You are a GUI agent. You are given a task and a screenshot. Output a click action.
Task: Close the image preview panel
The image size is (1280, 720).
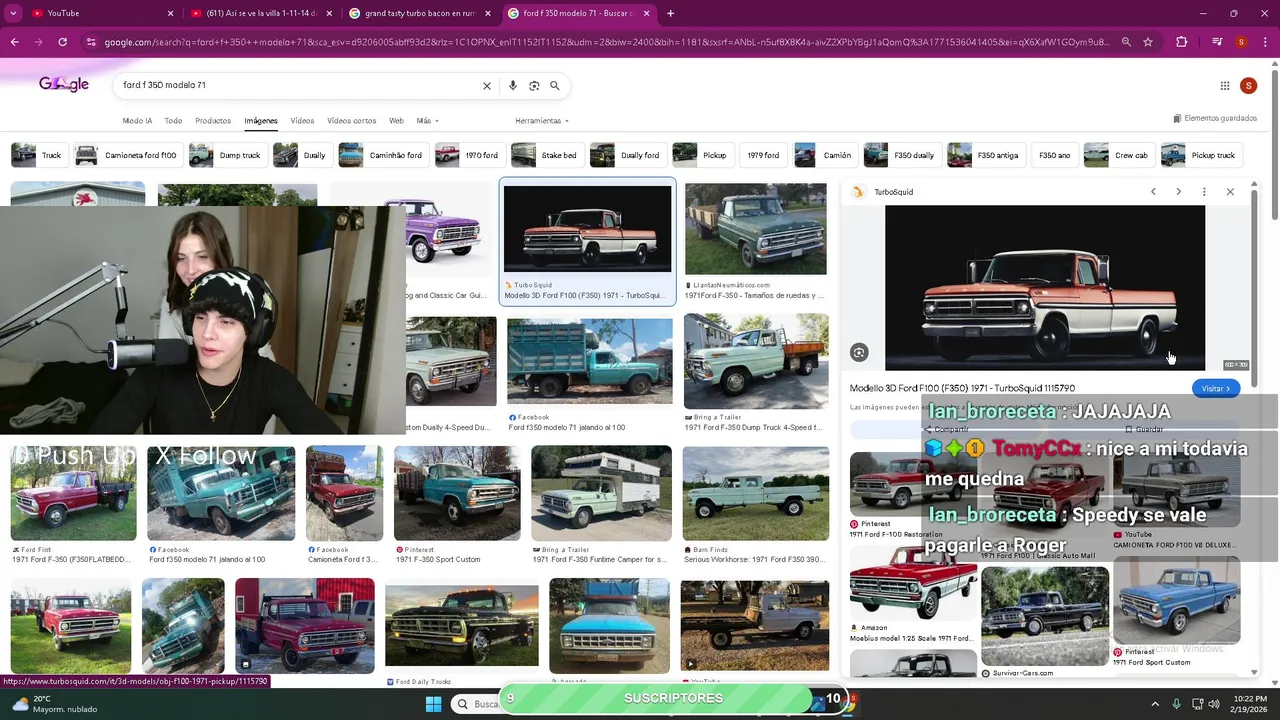point(1230,192)
